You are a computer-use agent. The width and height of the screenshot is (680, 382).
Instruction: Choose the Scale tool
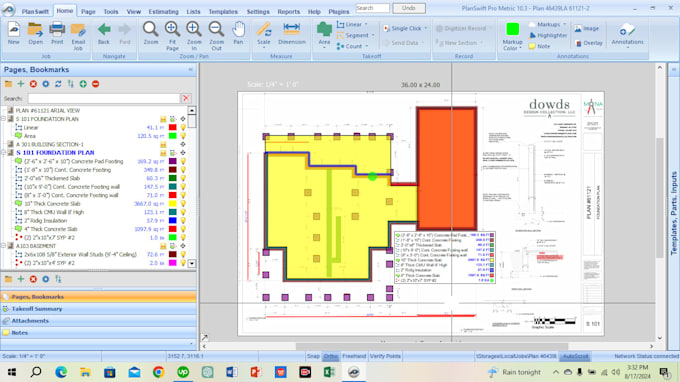click(264, 33)
